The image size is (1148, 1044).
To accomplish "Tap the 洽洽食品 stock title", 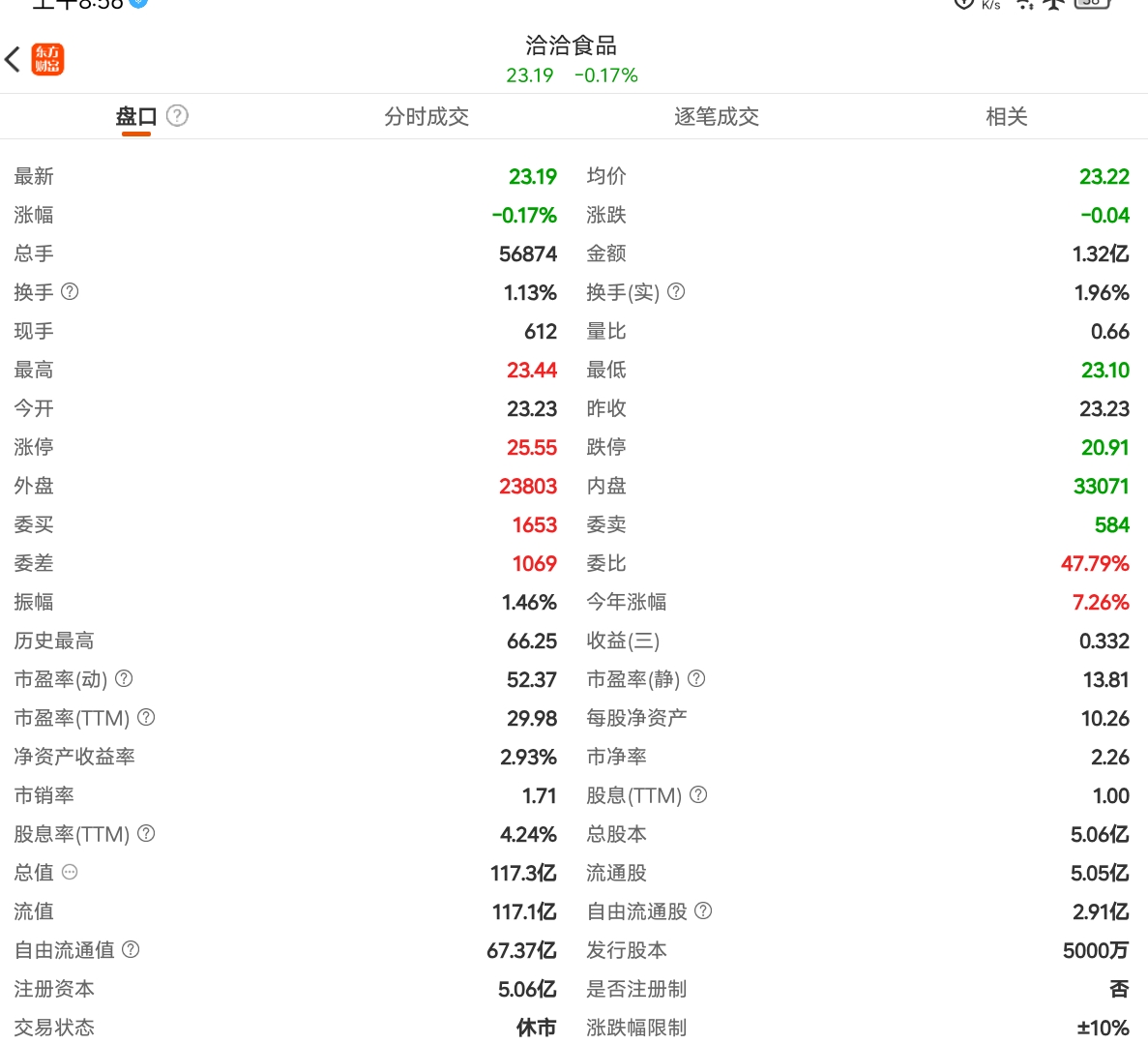I will (x=571, y=45).
